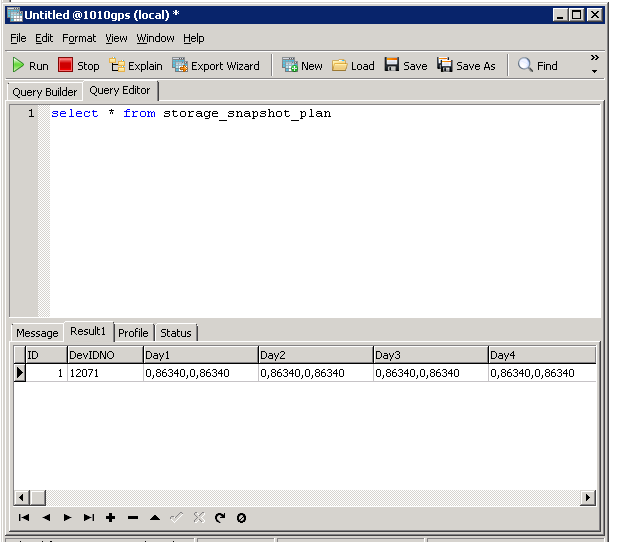Close the query window
The width and height of the screenshot is (633, 542).
click(595, 15)
